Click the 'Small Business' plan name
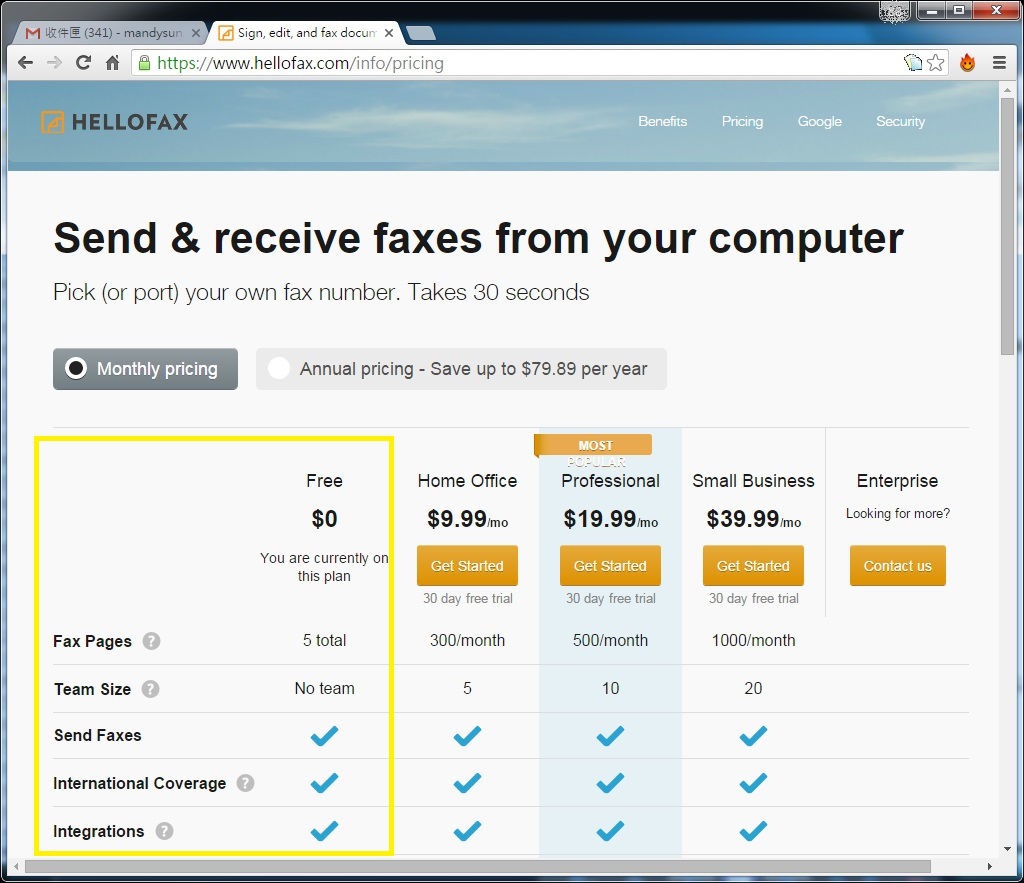Screen dimensions: 1024x883 [x=753, y=481]
